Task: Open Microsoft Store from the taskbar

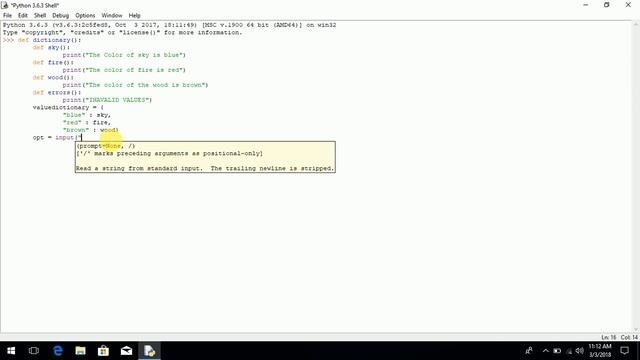Action: pyautogui.click(x=103, y=351)
